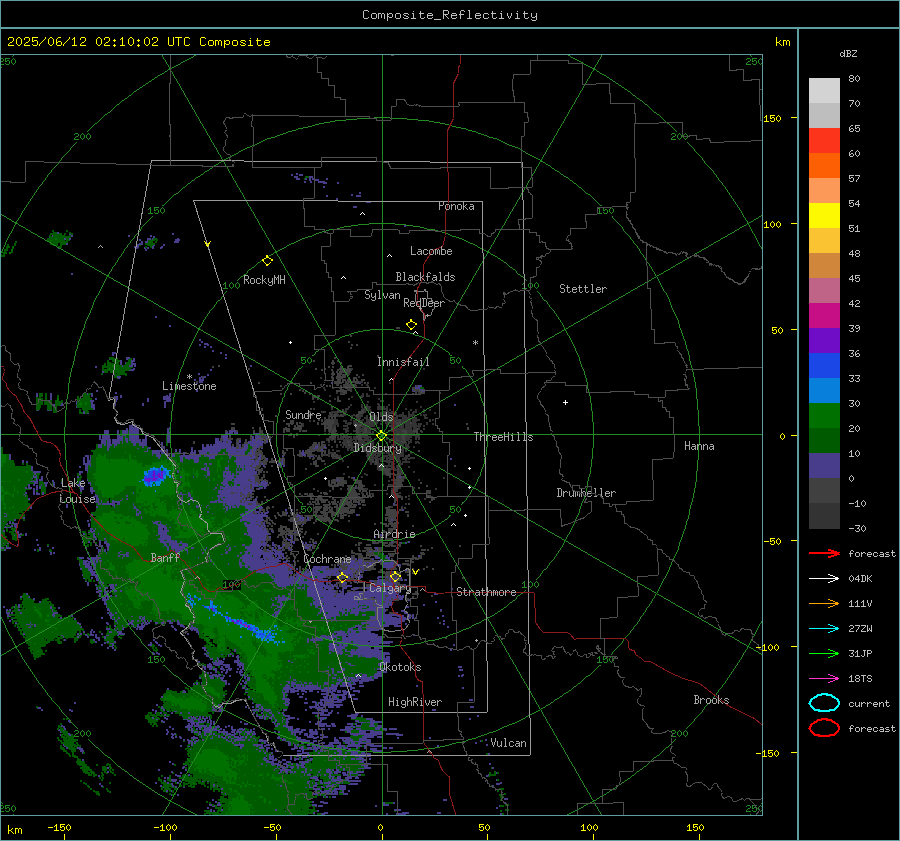
Task: Click the -30 value on the dBZ scale
Action: pos(857,528)
